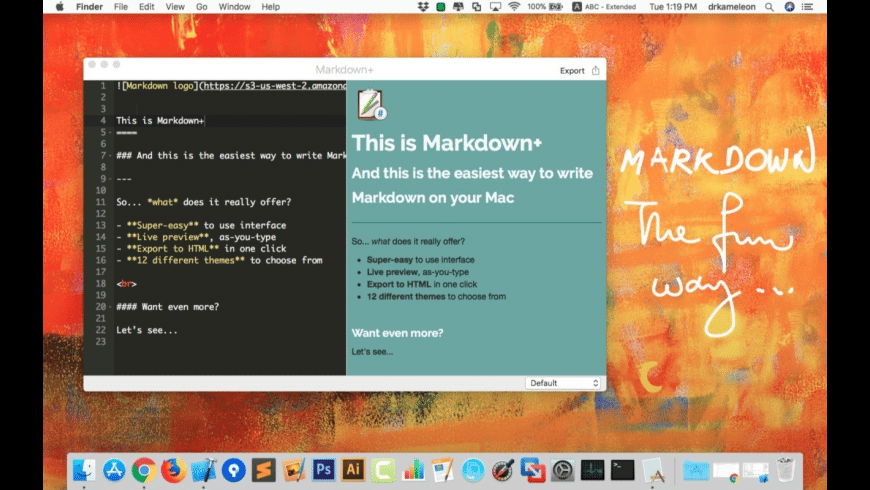
Task: Click the Wi-Fi status icon
Action: tap(514, 7)
